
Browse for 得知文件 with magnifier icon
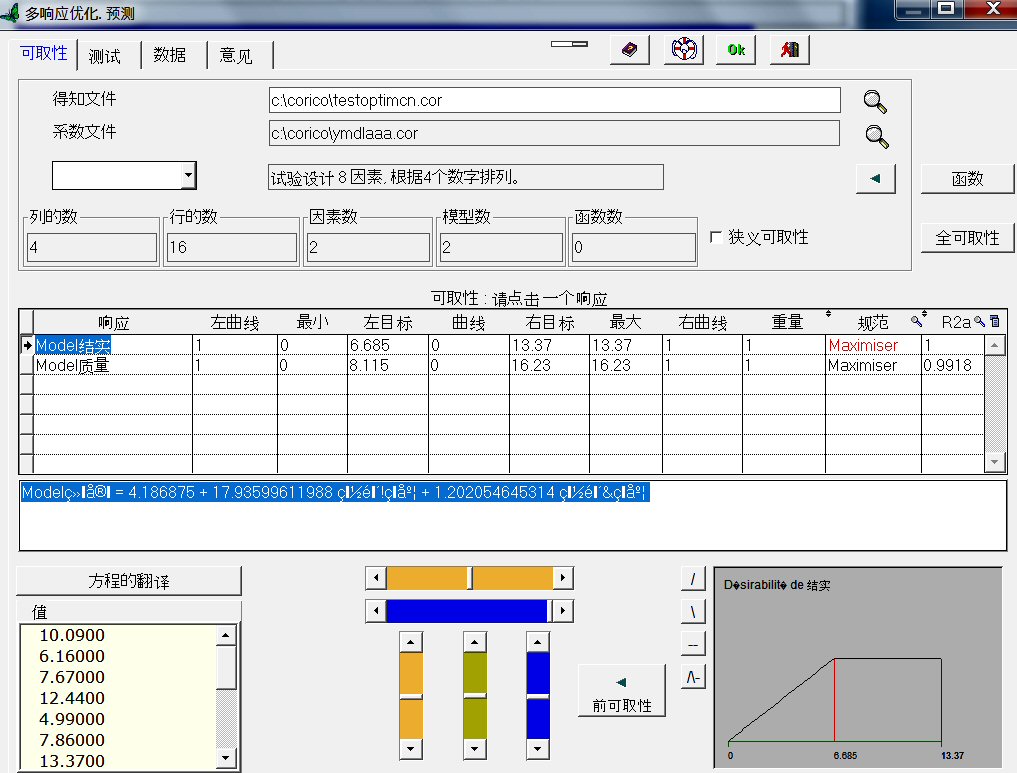876,101
